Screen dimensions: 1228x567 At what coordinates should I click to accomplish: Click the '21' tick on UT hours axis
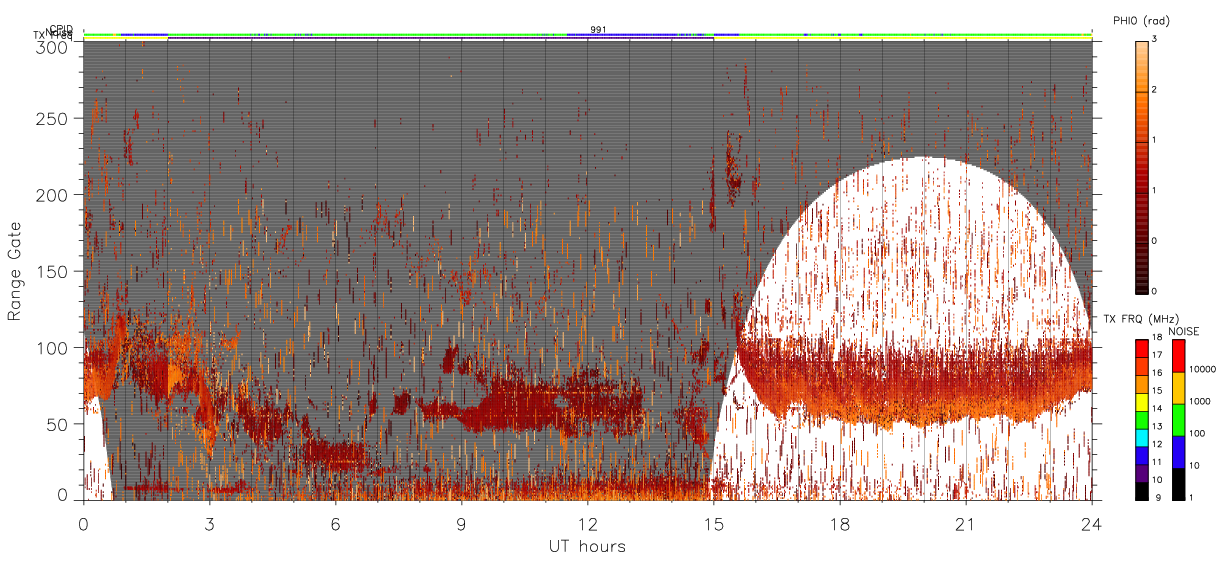tap(965, 523)
